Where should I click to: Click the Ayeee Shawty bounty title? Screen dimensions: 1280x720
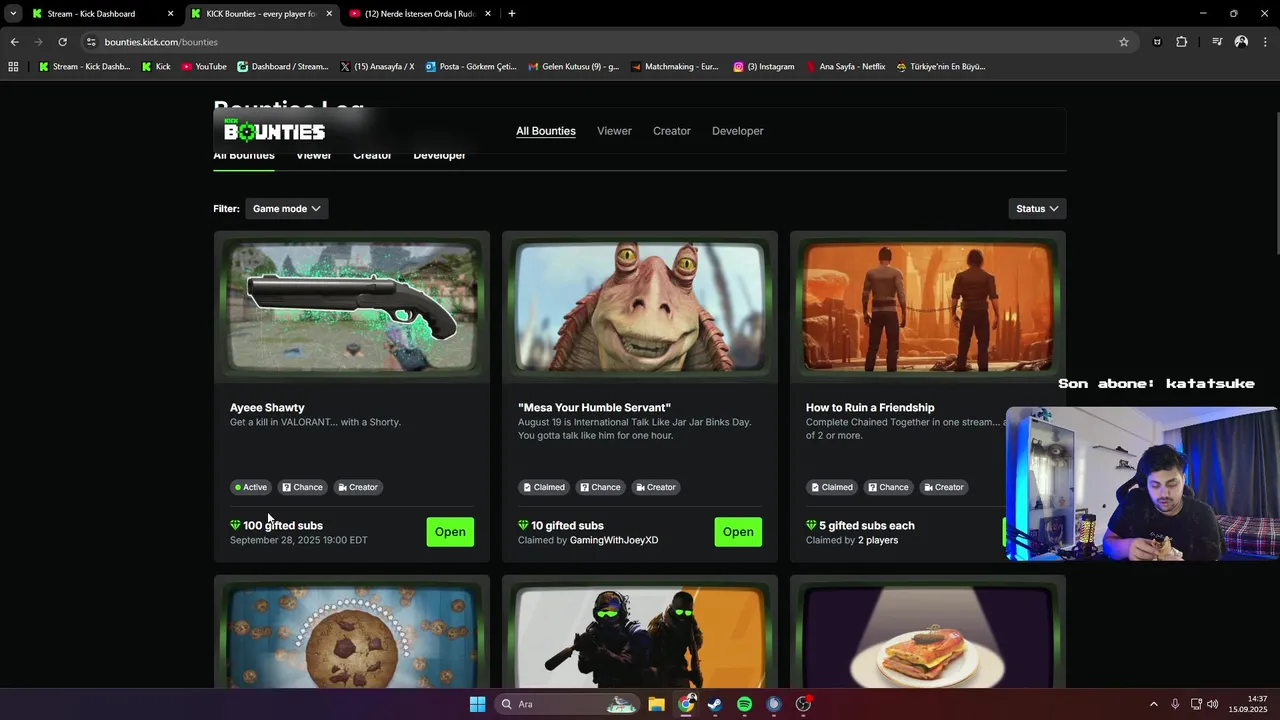click(267, 407)
